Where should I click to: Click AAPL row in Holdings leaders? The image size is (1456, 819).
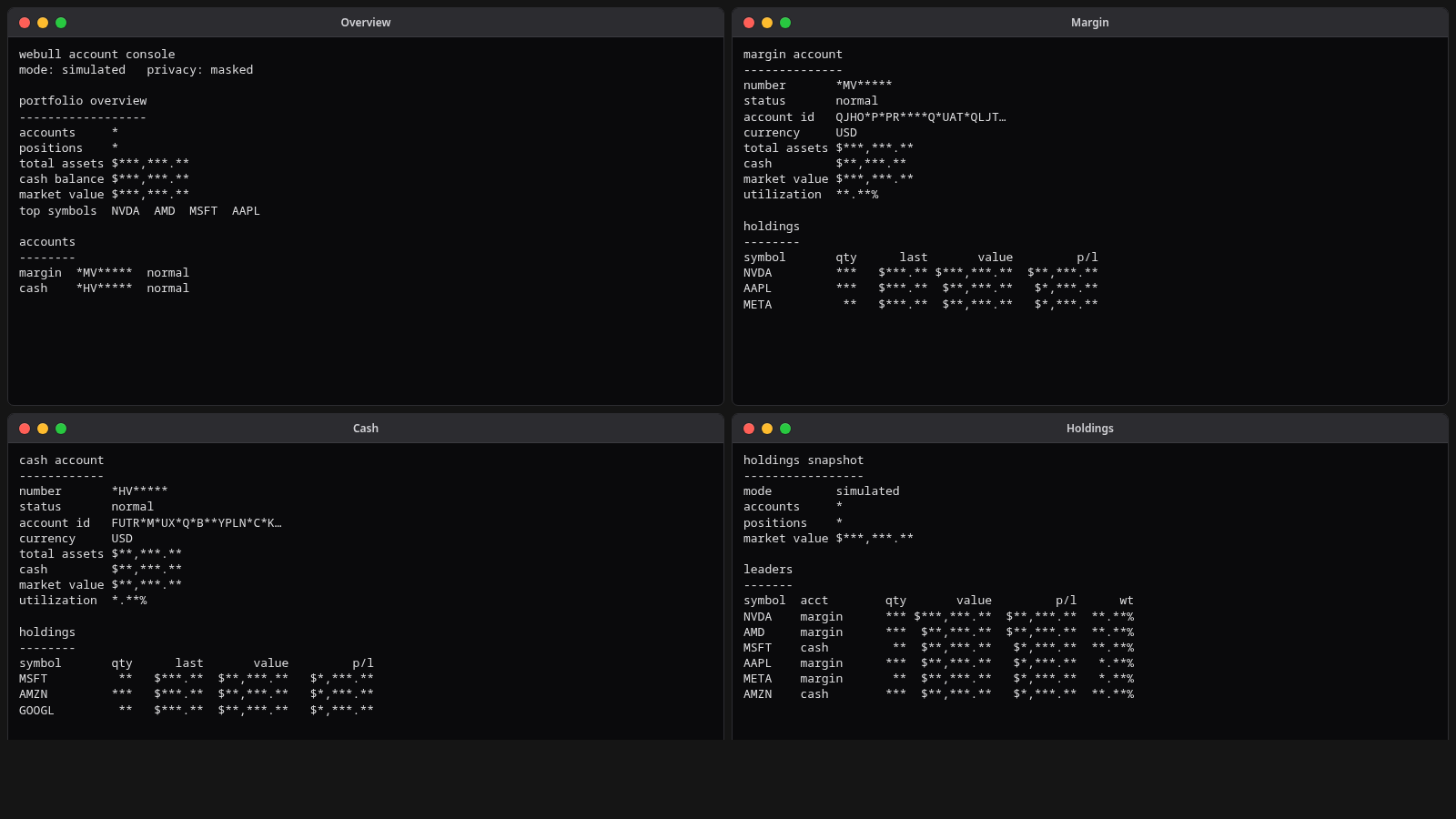click(x=938, y=663)
